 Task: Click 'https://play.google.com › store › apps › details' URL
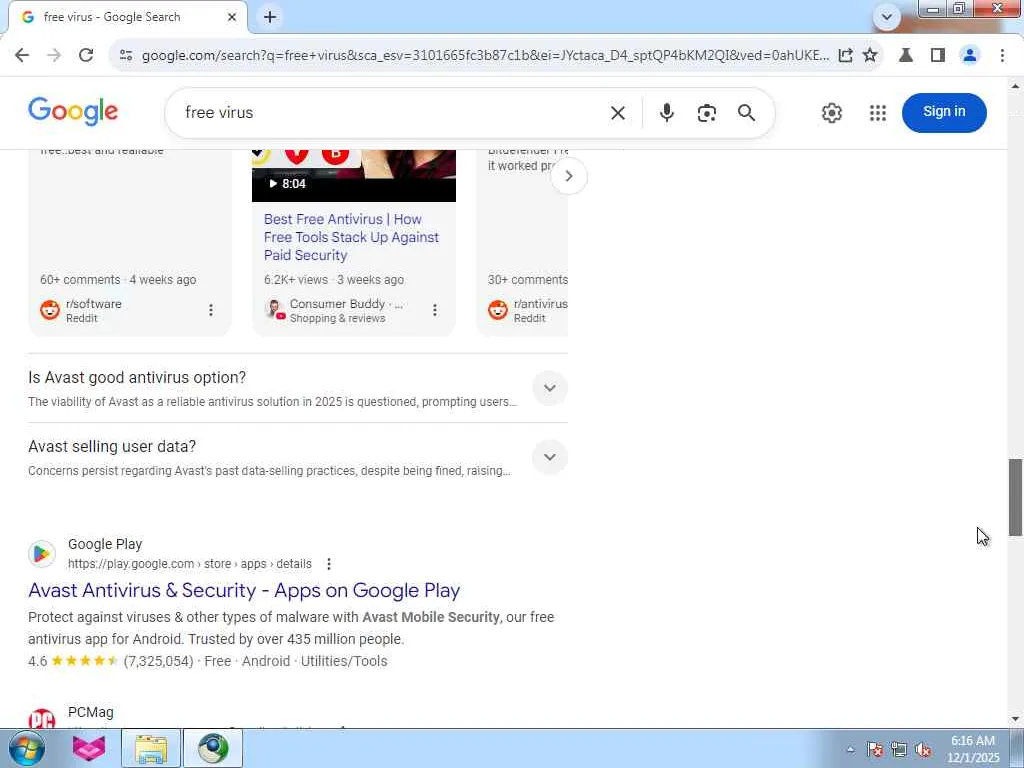189,564
